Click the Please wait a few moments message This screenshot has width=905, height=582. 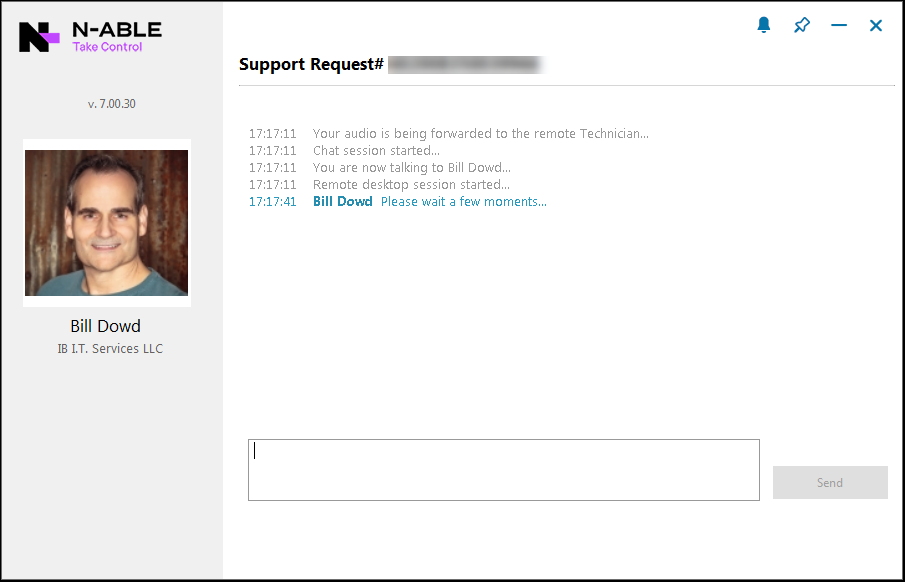(x=463, y=202)
